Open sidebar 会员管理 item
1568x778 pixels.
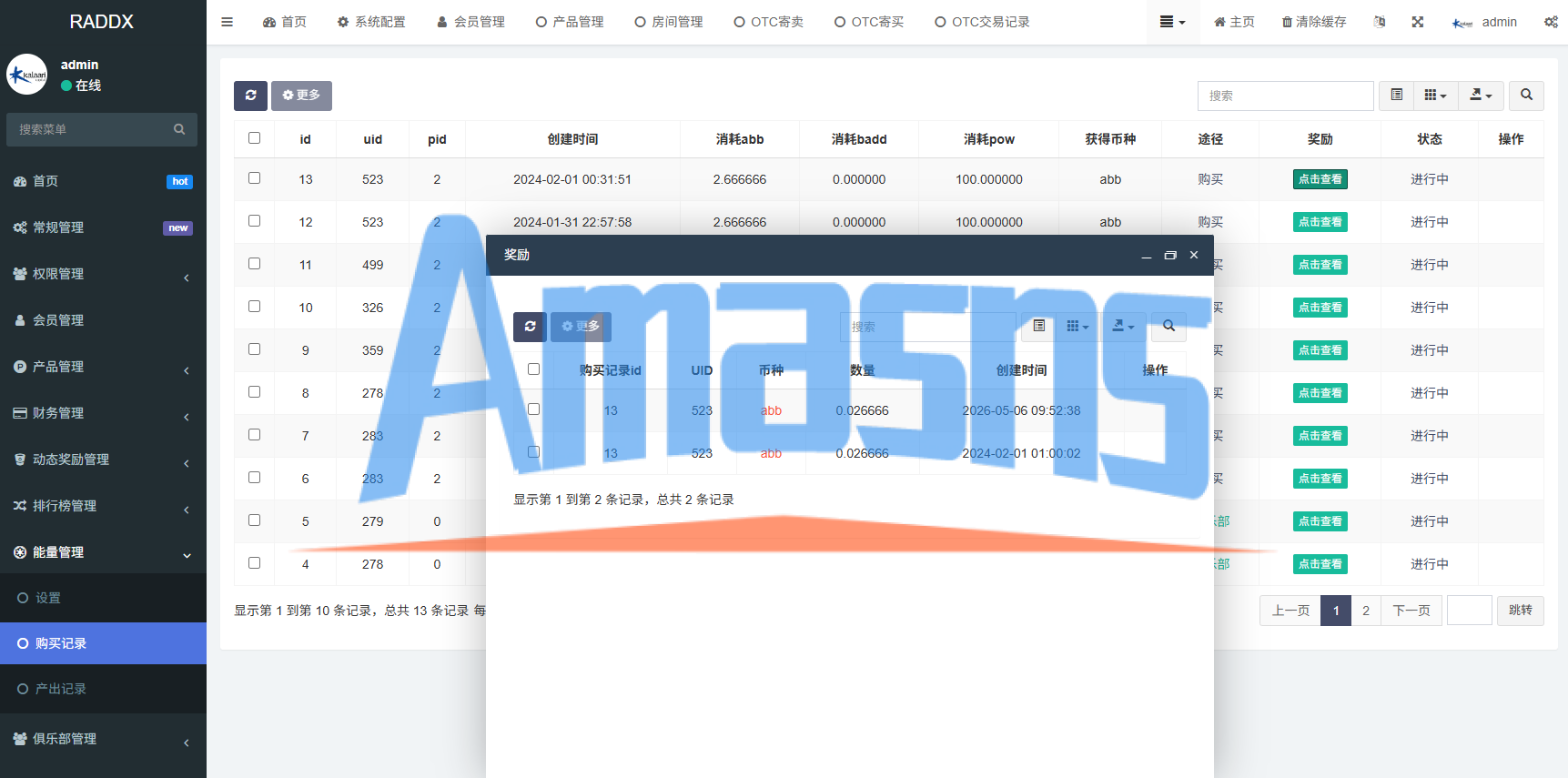[103, 320]
